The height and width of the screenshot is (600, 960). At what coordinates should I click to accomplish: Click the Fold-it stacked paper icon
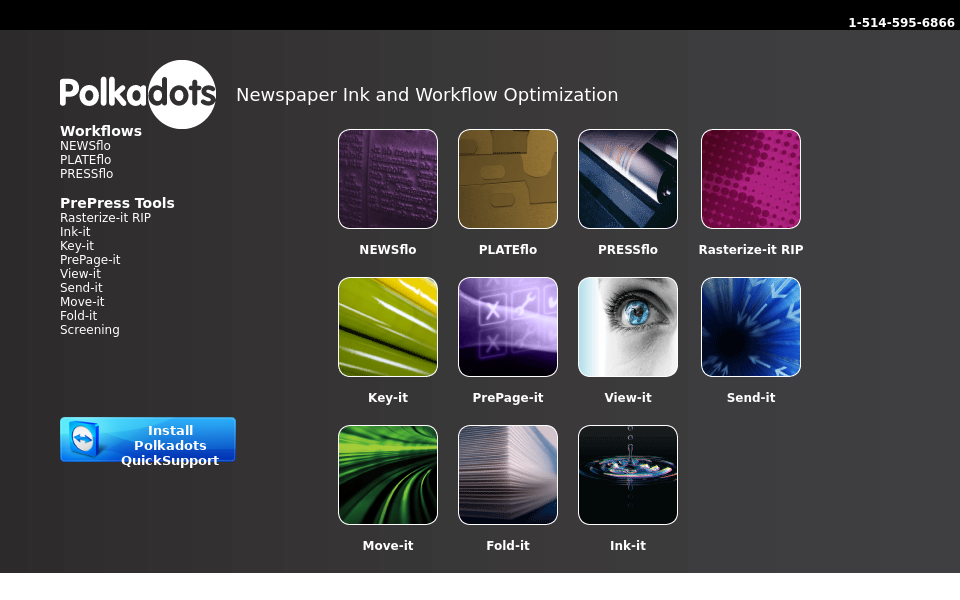point(508,475)
